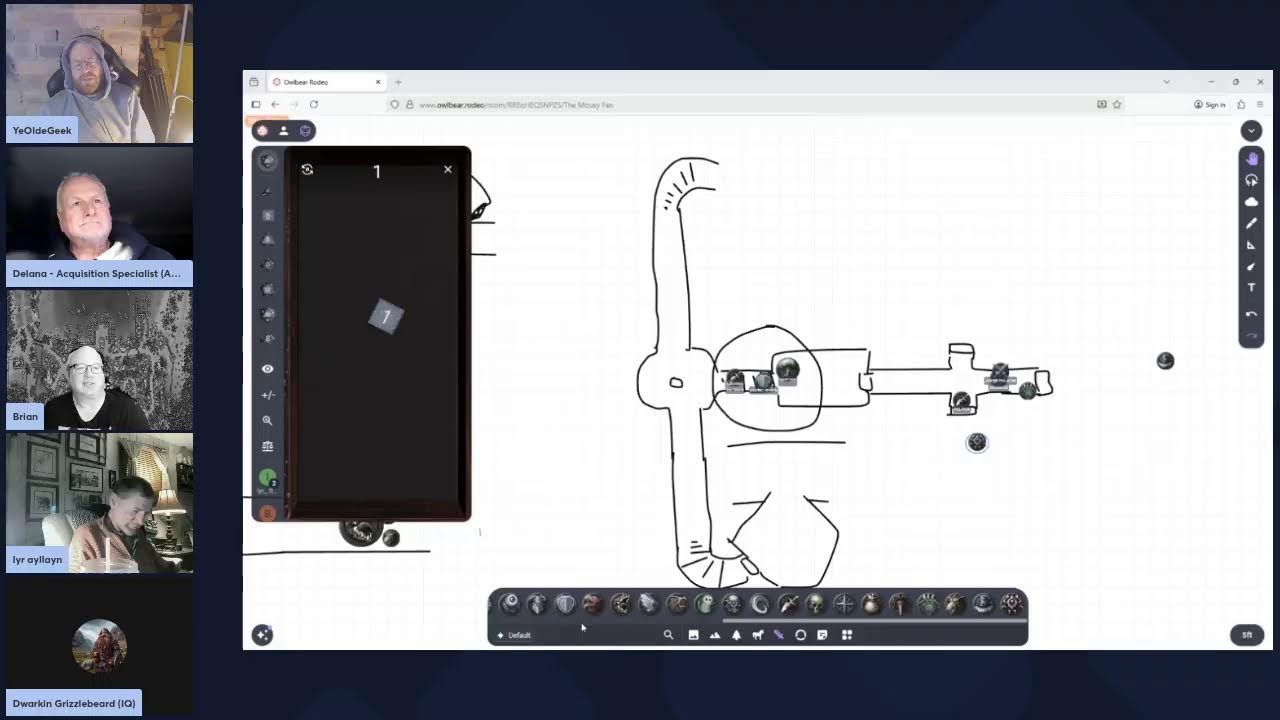Select the purple sword character filter

click(779, 635)
